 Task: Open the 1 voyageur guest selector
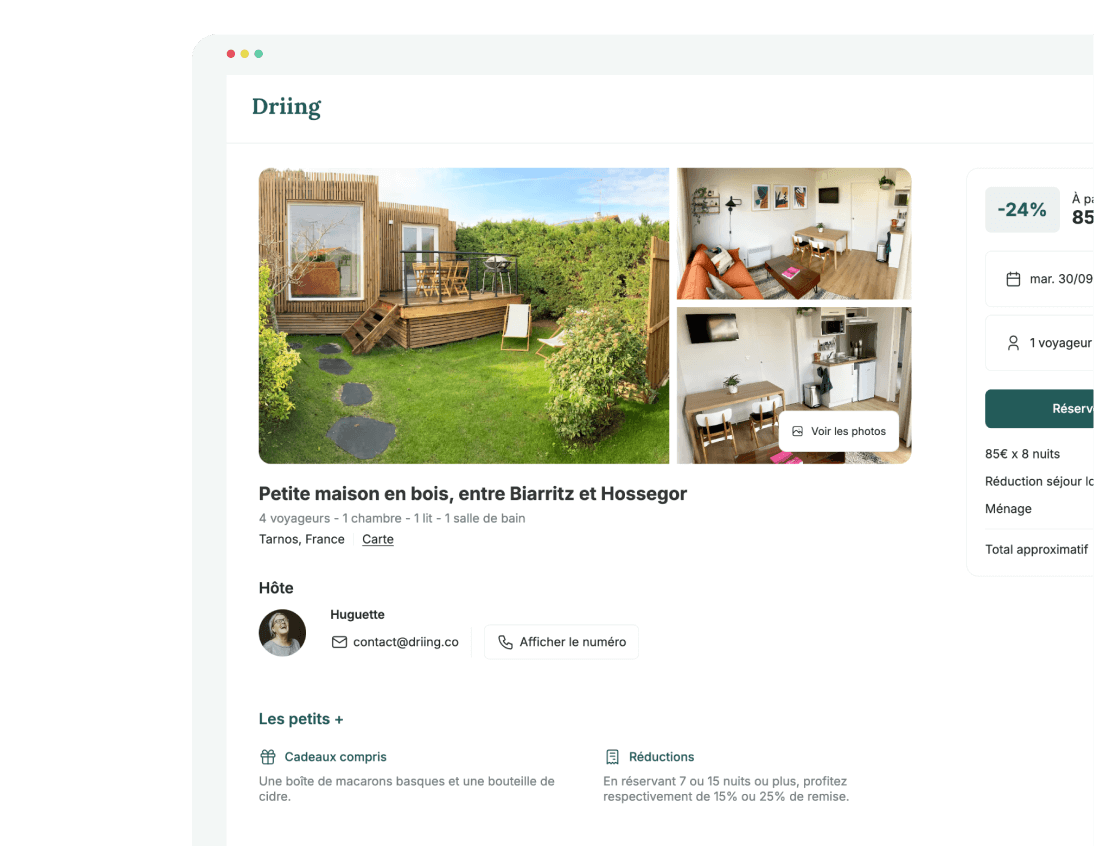click(1040, 342)
